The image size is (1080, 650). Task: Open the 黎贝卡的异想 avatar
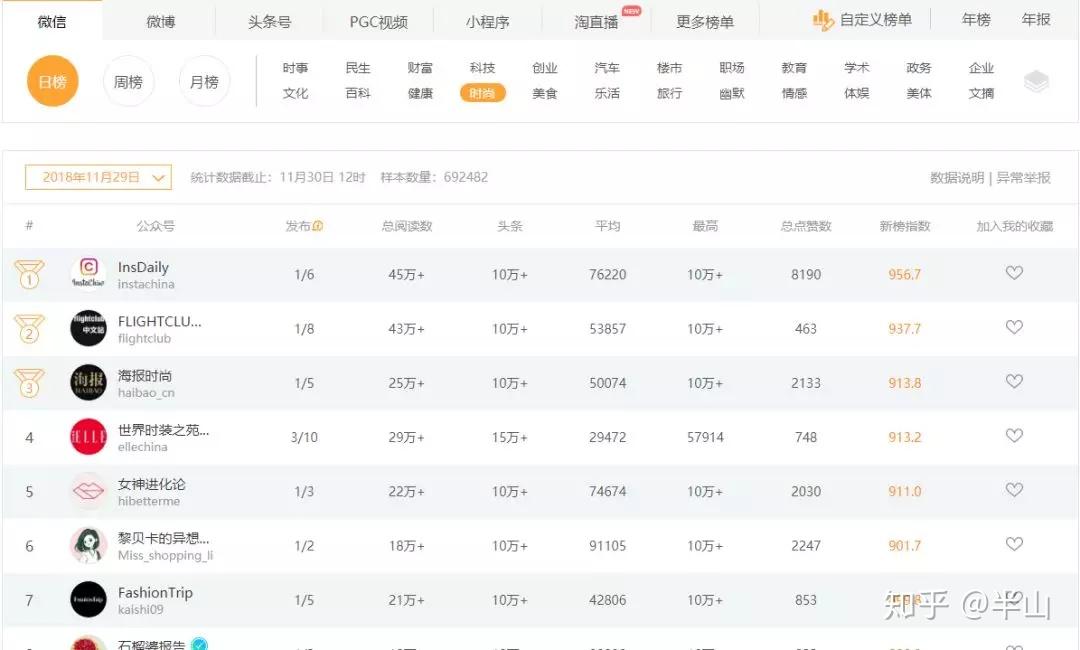pyautogui.click(x=88, y=545)
